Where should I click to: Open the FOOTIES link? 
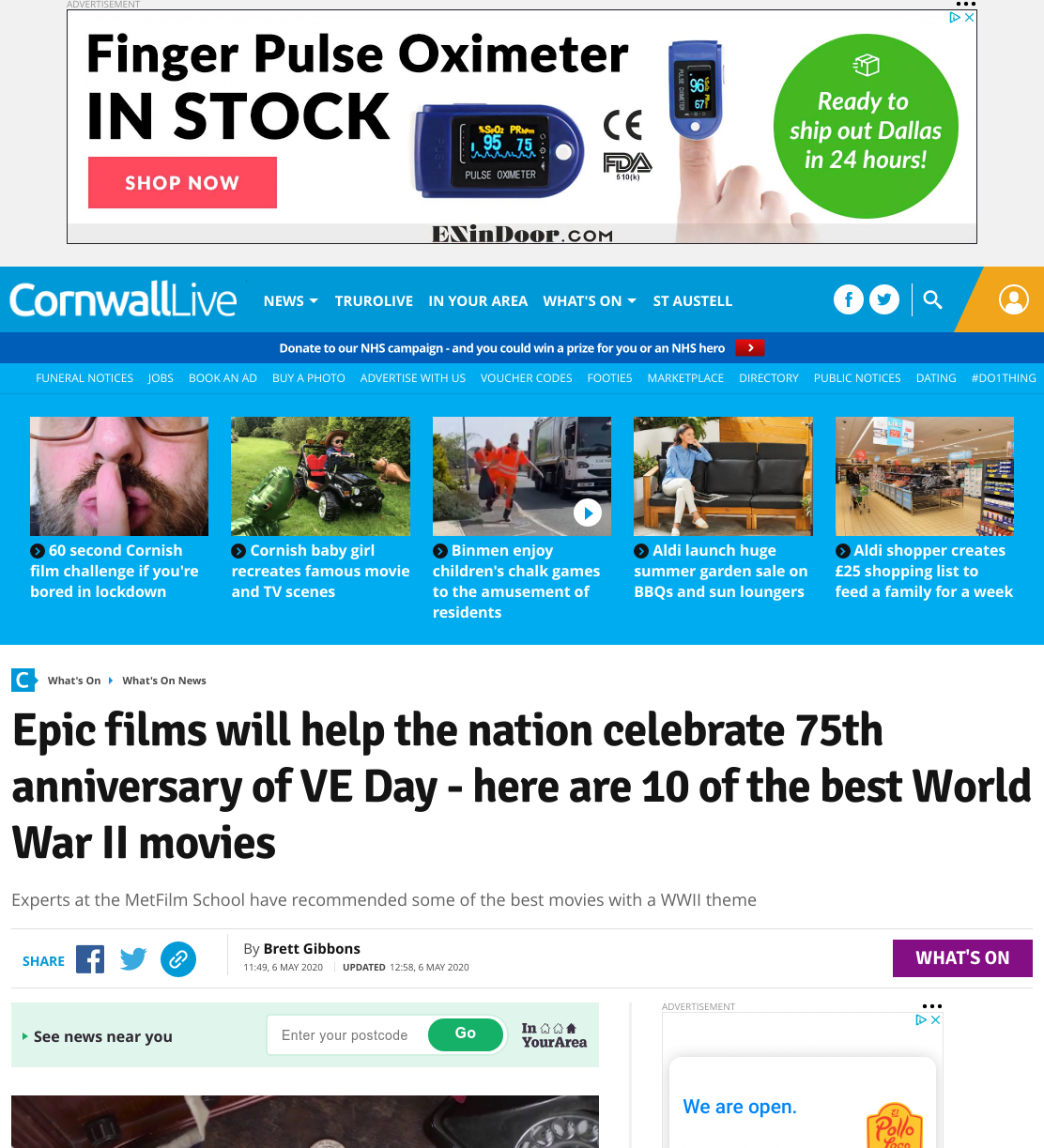(610, 378)
